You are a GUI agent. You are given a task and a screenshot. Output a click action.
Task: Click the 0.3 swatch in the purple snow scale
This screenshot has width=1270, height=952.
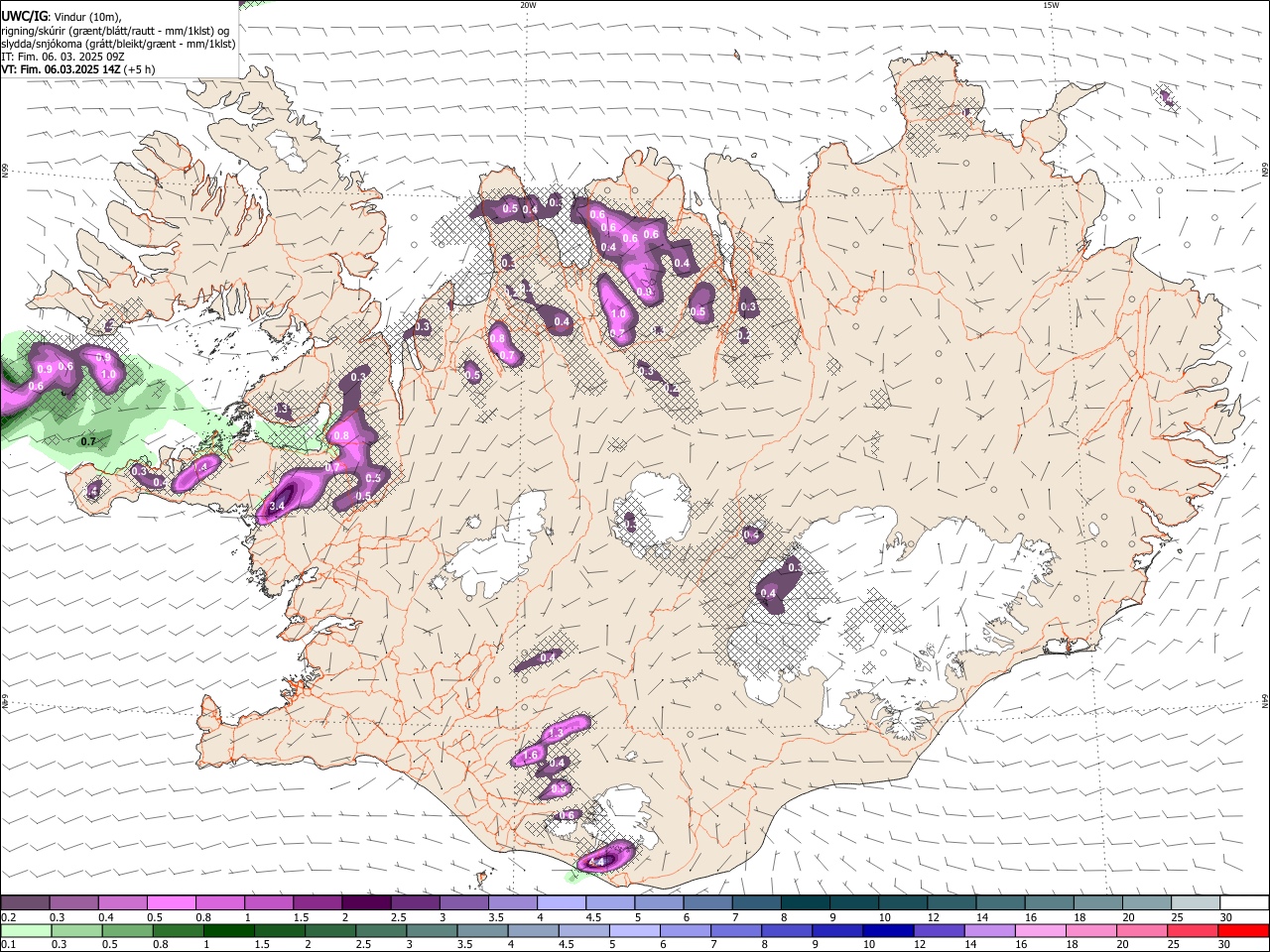[73, 903]
